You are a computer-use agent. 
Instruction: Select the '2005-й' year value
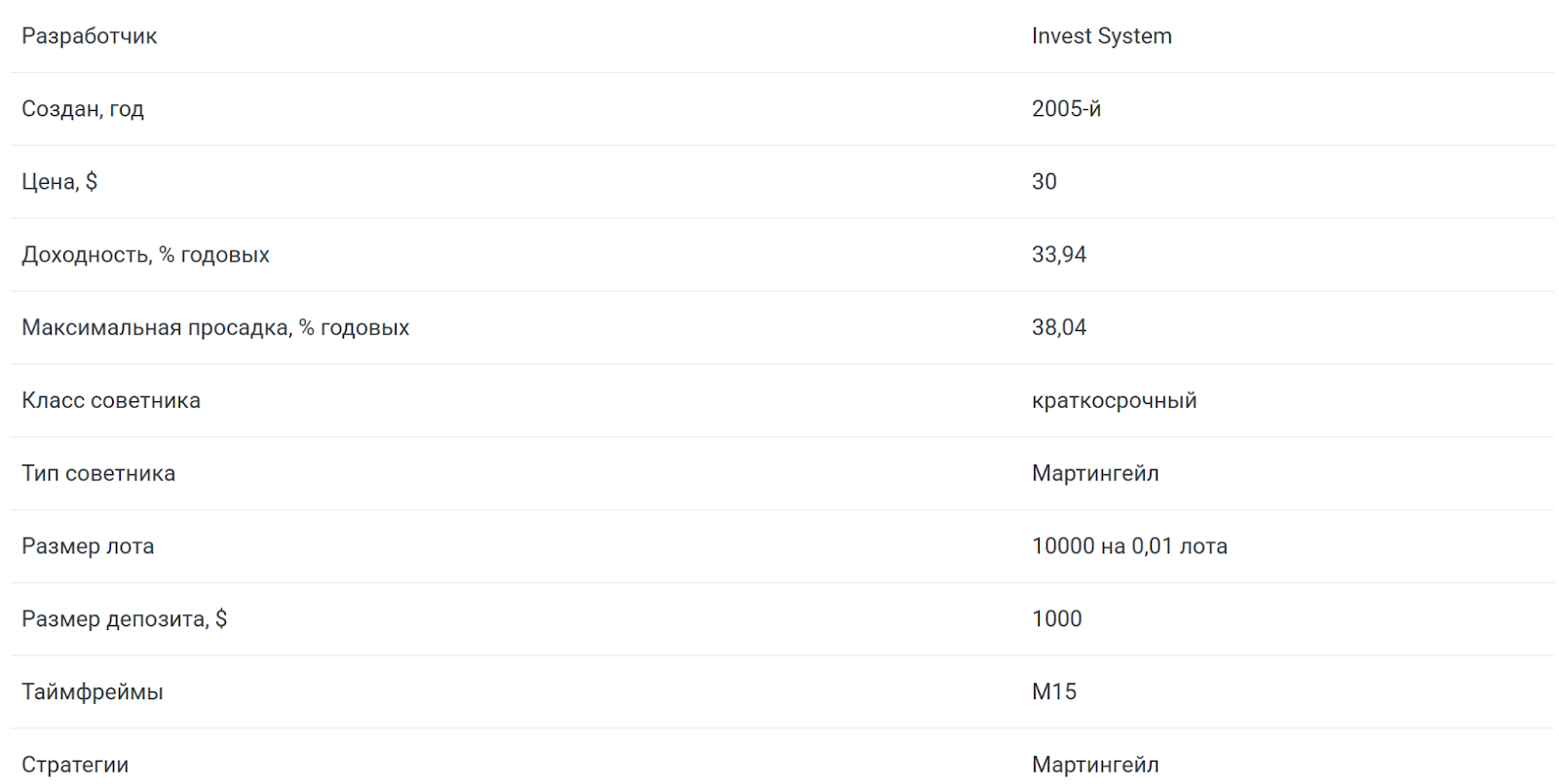pos(1066,109)
